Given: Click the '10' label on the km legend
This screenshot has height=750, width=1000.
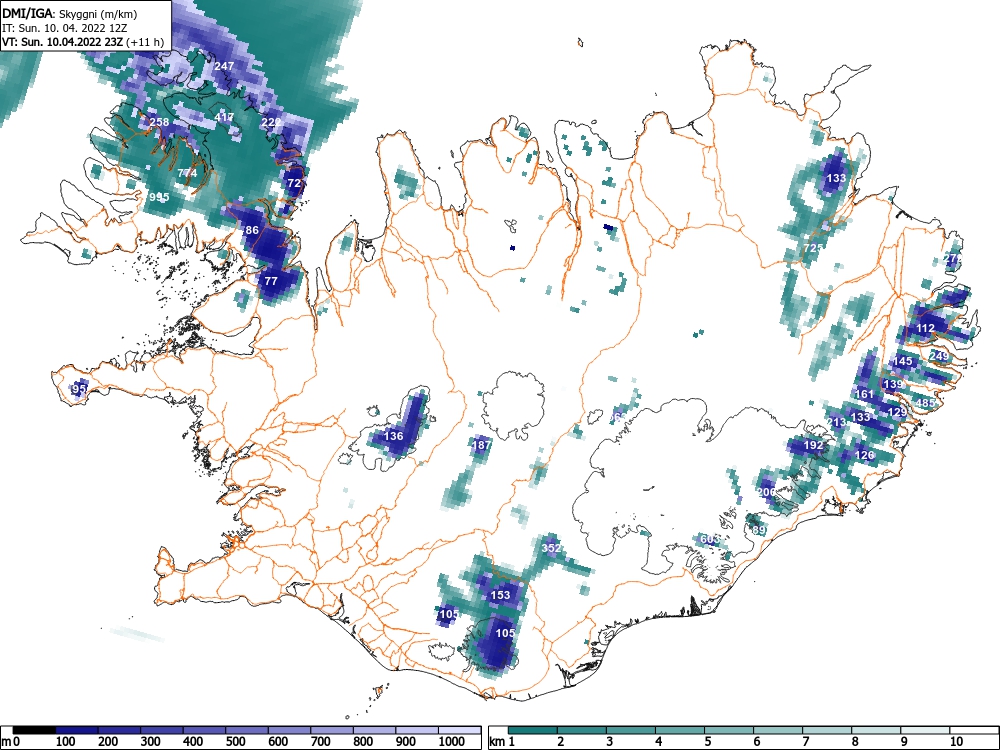Looking at the screenshot, I should pyautogui.click(x=955, y=742).
